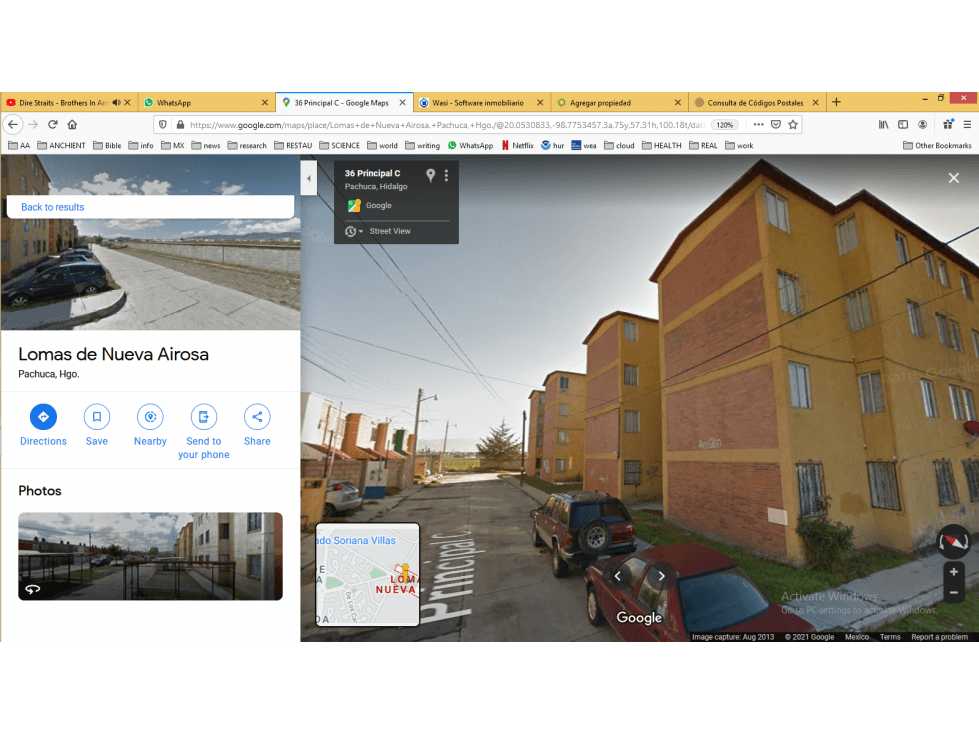Screen dimensions: 979x734
Task: Close the WhatsApp tab
Action: [x=265, y=102]
